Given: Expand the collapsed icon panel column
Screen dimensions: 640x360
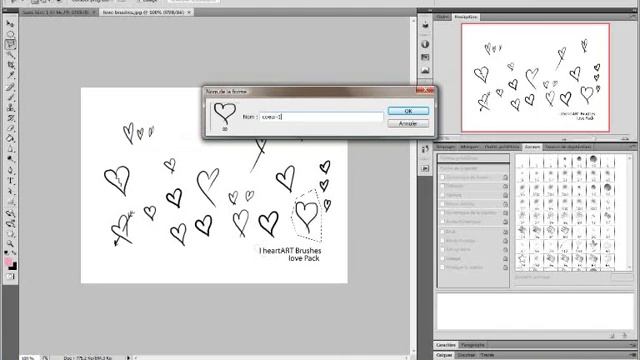Looking at the screenshot, I should coord(429,10).
